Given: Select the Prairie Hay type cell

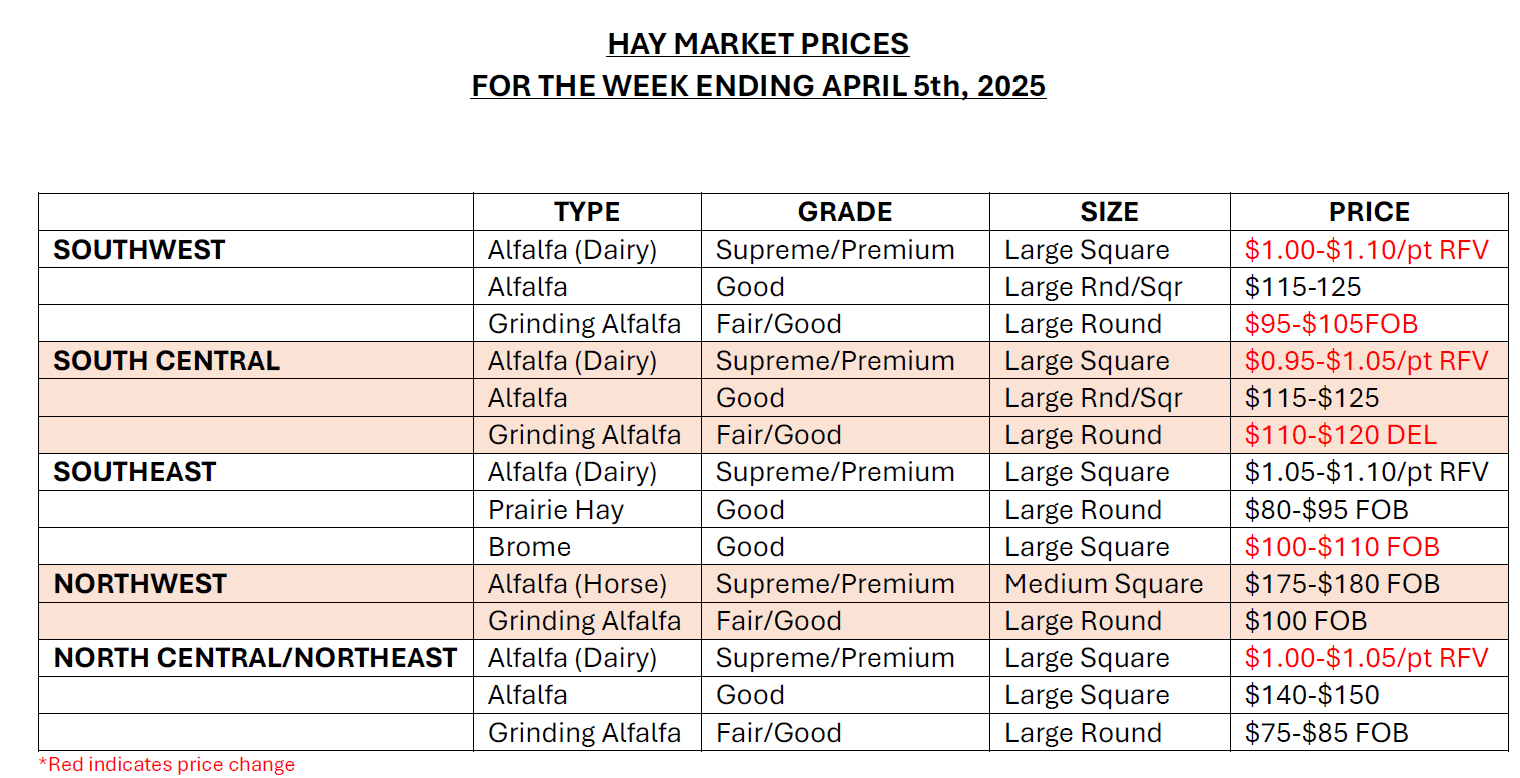Looking at the screenshot, I should click(556, 510).
